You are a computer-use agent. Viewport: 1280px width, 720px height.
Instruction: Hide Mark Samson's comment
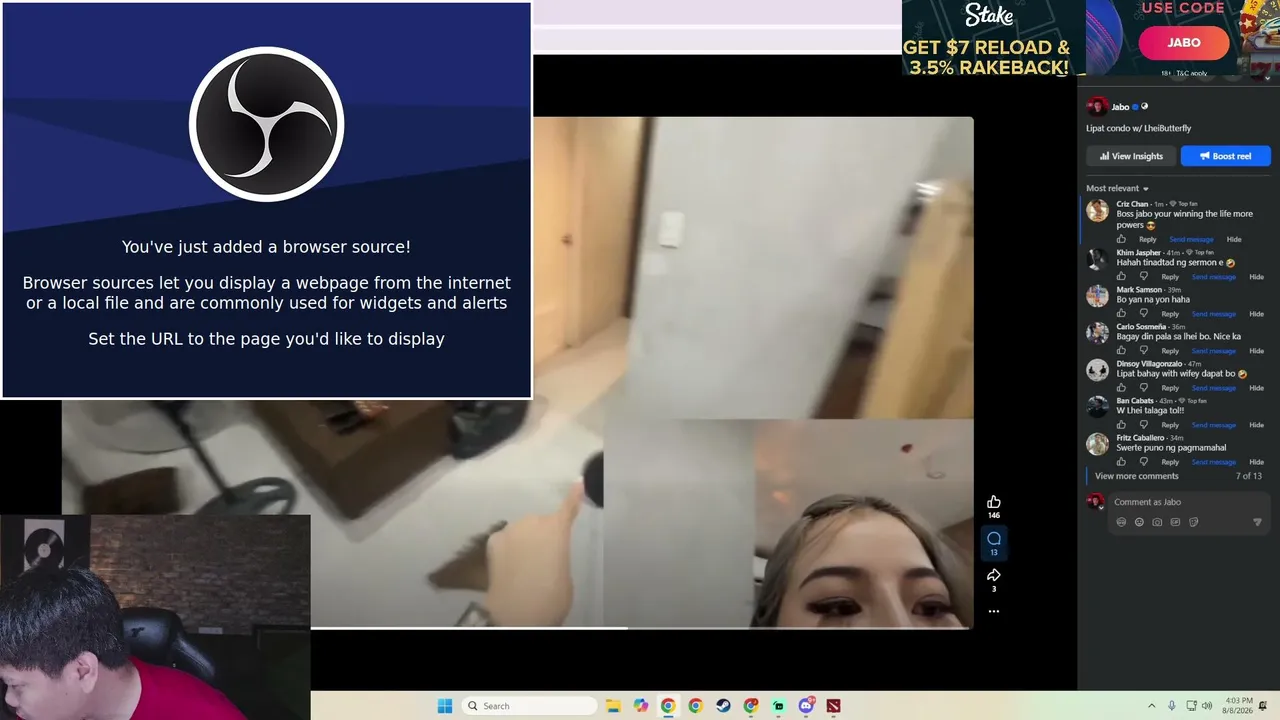point(1256,314)
